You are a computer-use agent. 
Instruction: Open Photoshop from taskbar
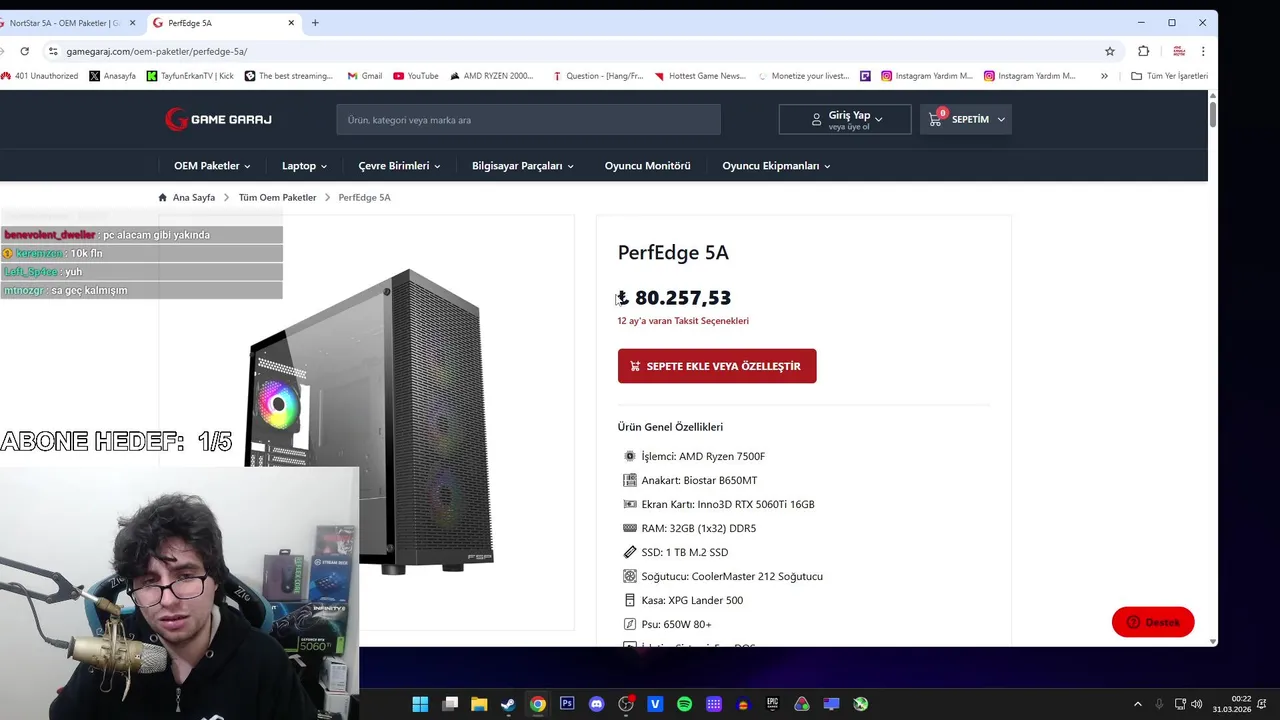(x=567, y=704)
